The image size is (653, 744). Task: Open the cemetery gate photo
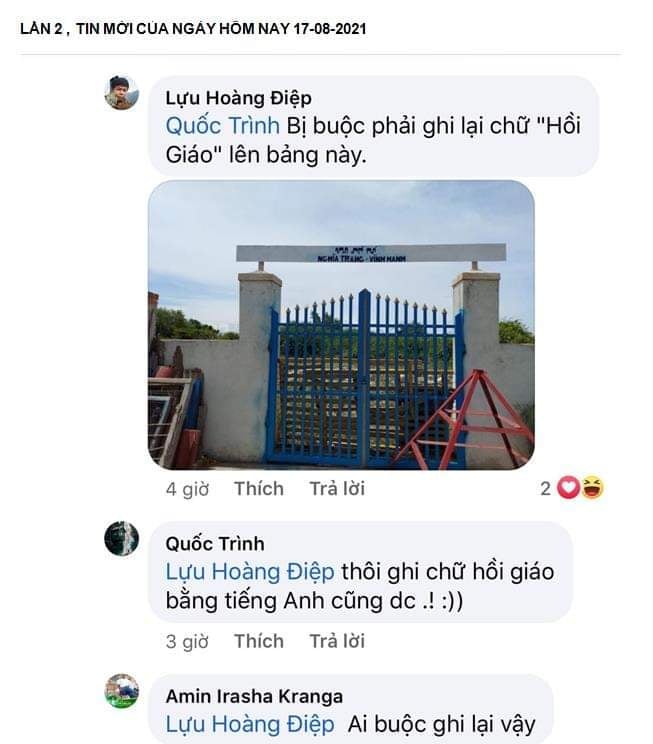[341, 325]
